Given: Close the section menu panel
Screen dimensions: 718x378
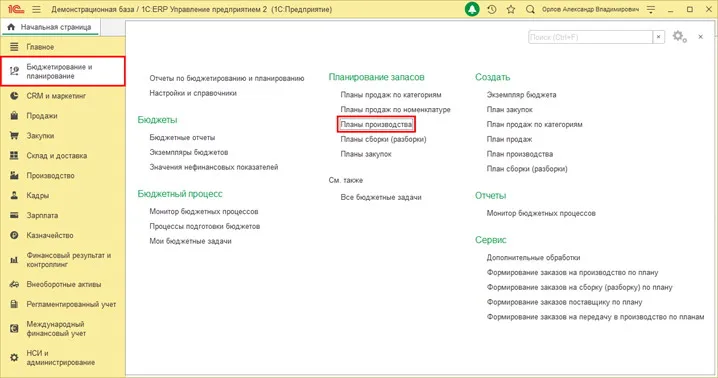Looking at the screenshot, I should click(x=701, y=37).
